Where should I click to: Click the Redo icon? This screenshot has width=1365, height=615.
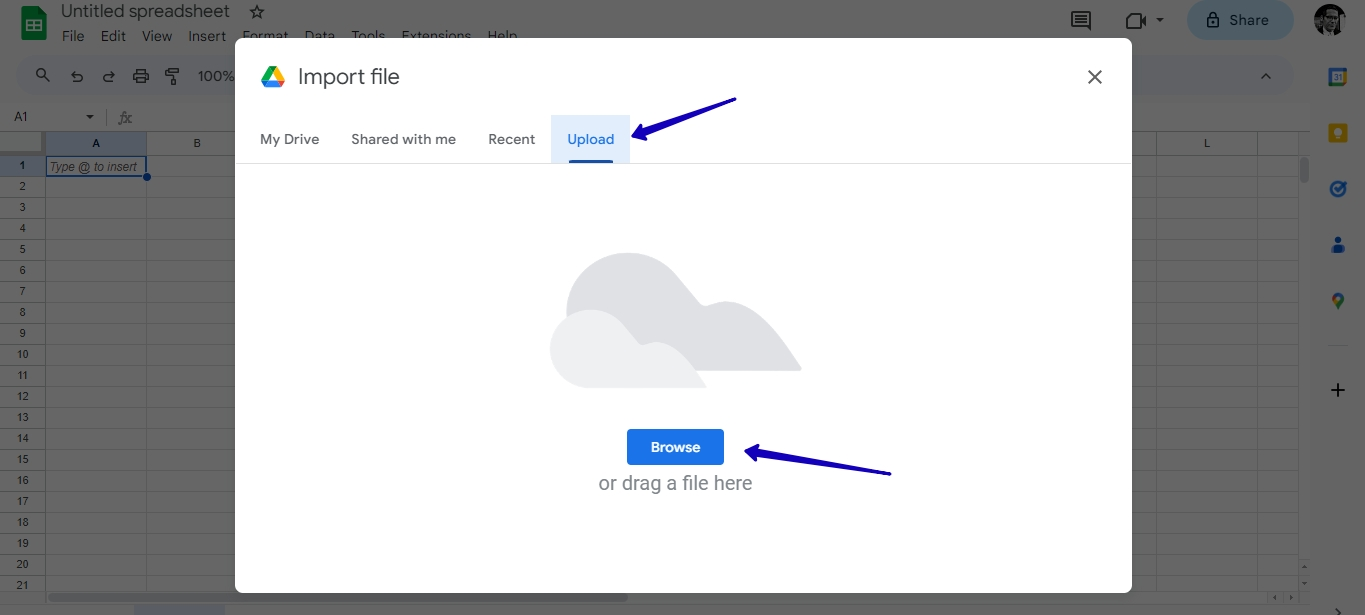tap(109, 76)
